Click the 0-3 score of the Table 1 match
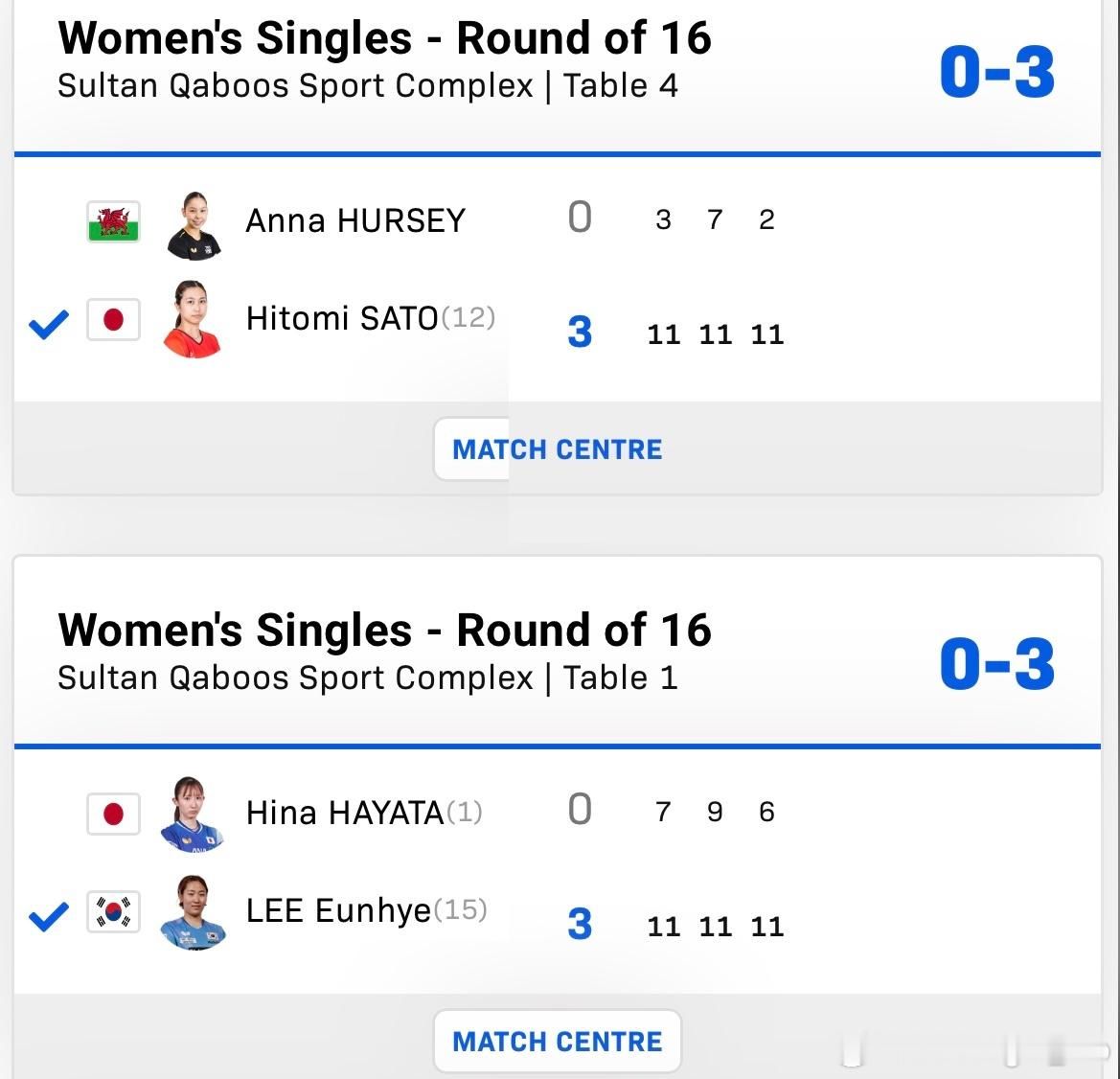Viewport: 1120px width, 1079px height. click(x=996, y=665)
